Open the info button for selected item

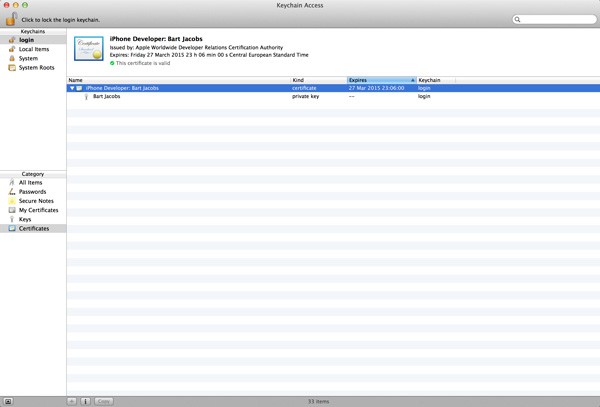pos(85,401)
